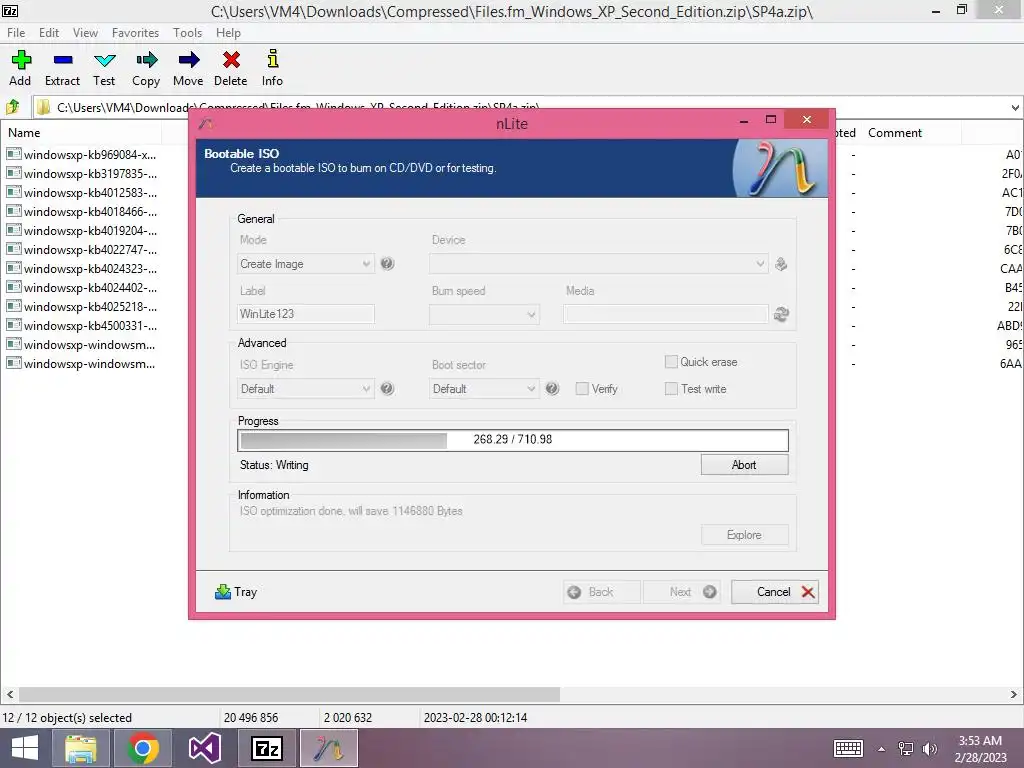The image size is (1024, 768).
Task: Select file windowsxp-kb969084-x...
Action: 82,155
